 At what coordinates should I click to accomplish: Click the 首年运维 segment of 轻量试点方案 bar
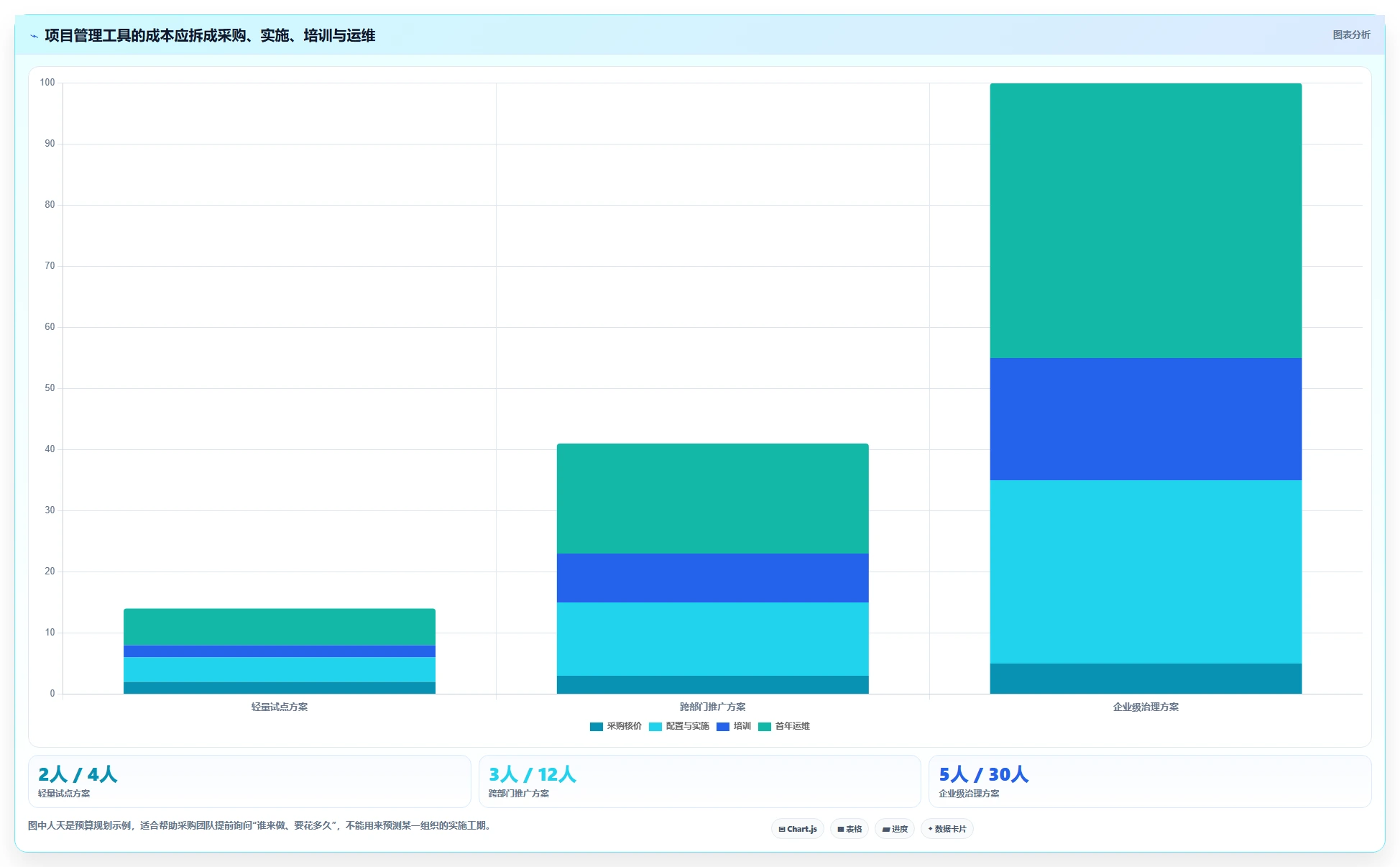tap(280, 627)
